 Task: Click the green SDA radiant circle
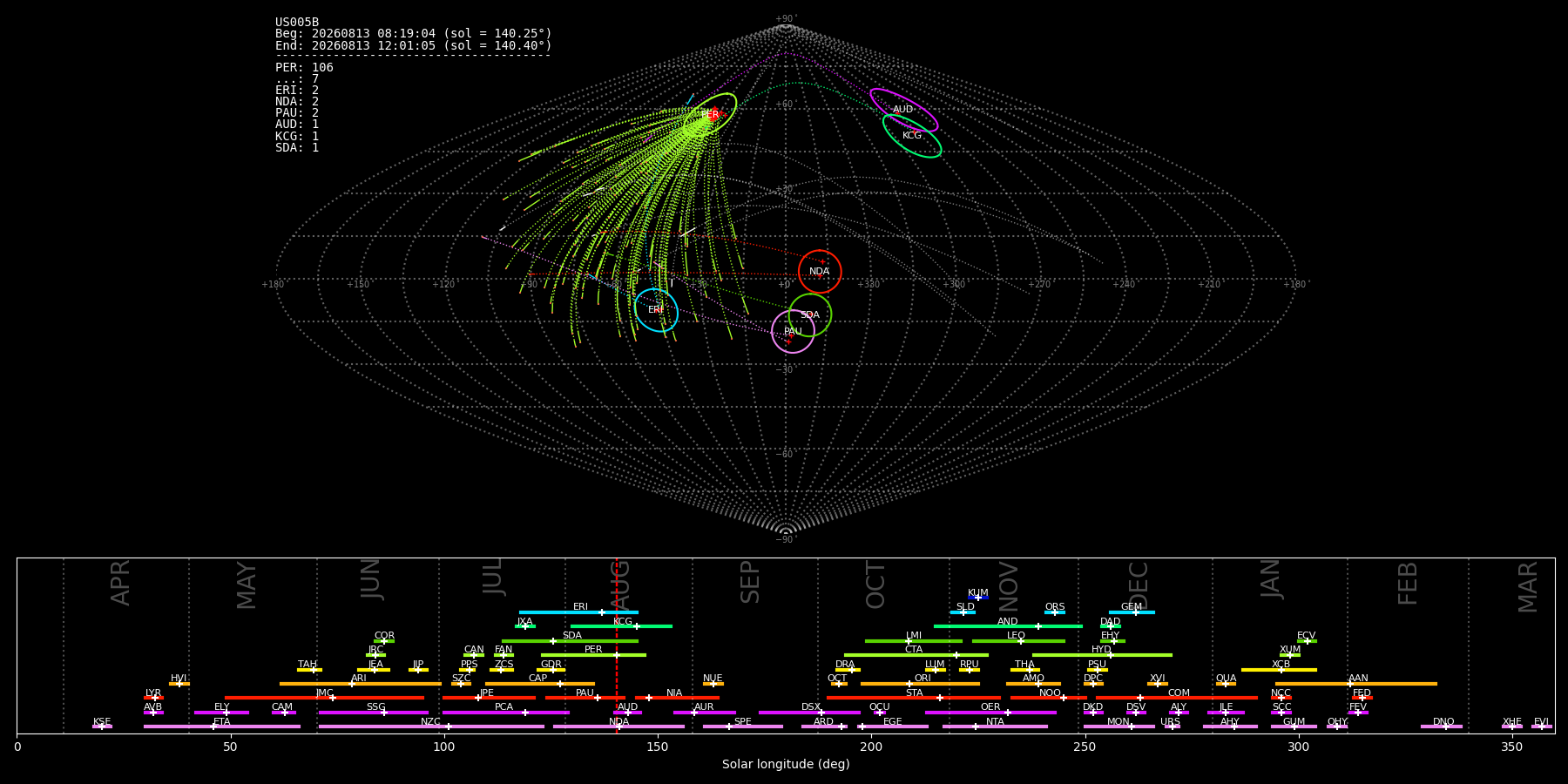(x=810, y=314)
